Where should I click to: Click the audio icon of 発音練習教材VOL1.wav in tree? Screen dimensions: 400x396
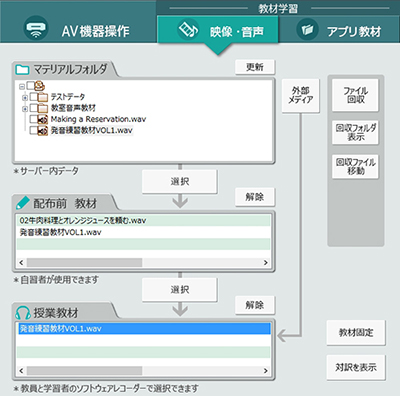43,130
